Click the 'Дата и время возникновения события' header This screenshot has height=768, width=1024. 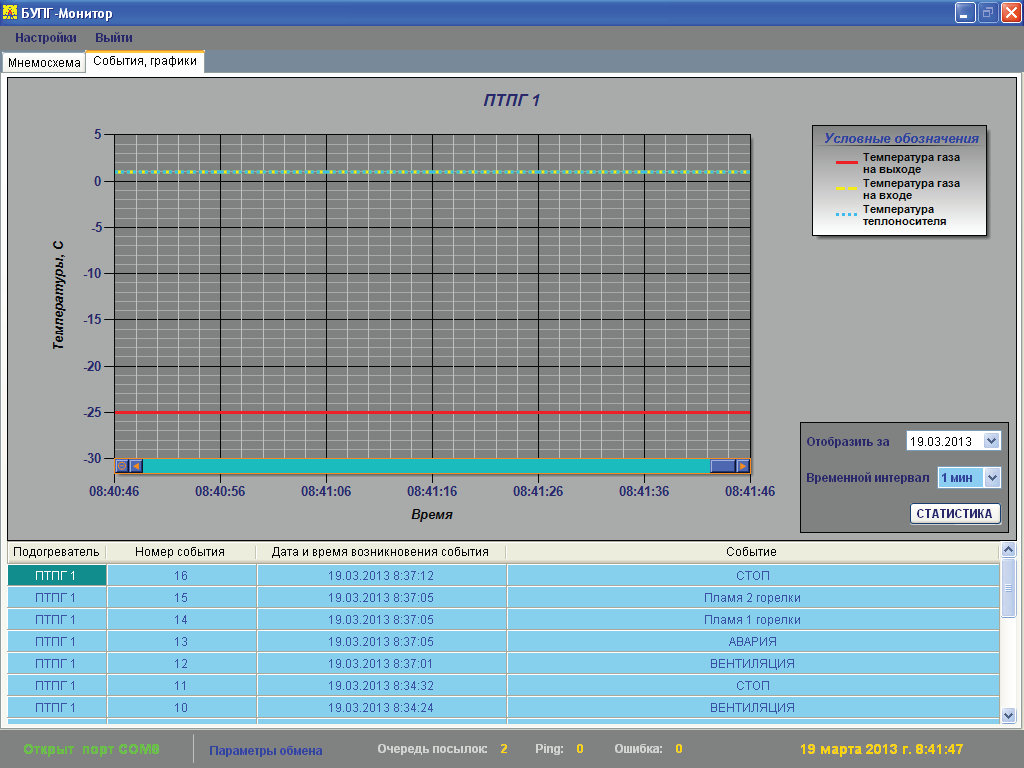tap(381, 552)
